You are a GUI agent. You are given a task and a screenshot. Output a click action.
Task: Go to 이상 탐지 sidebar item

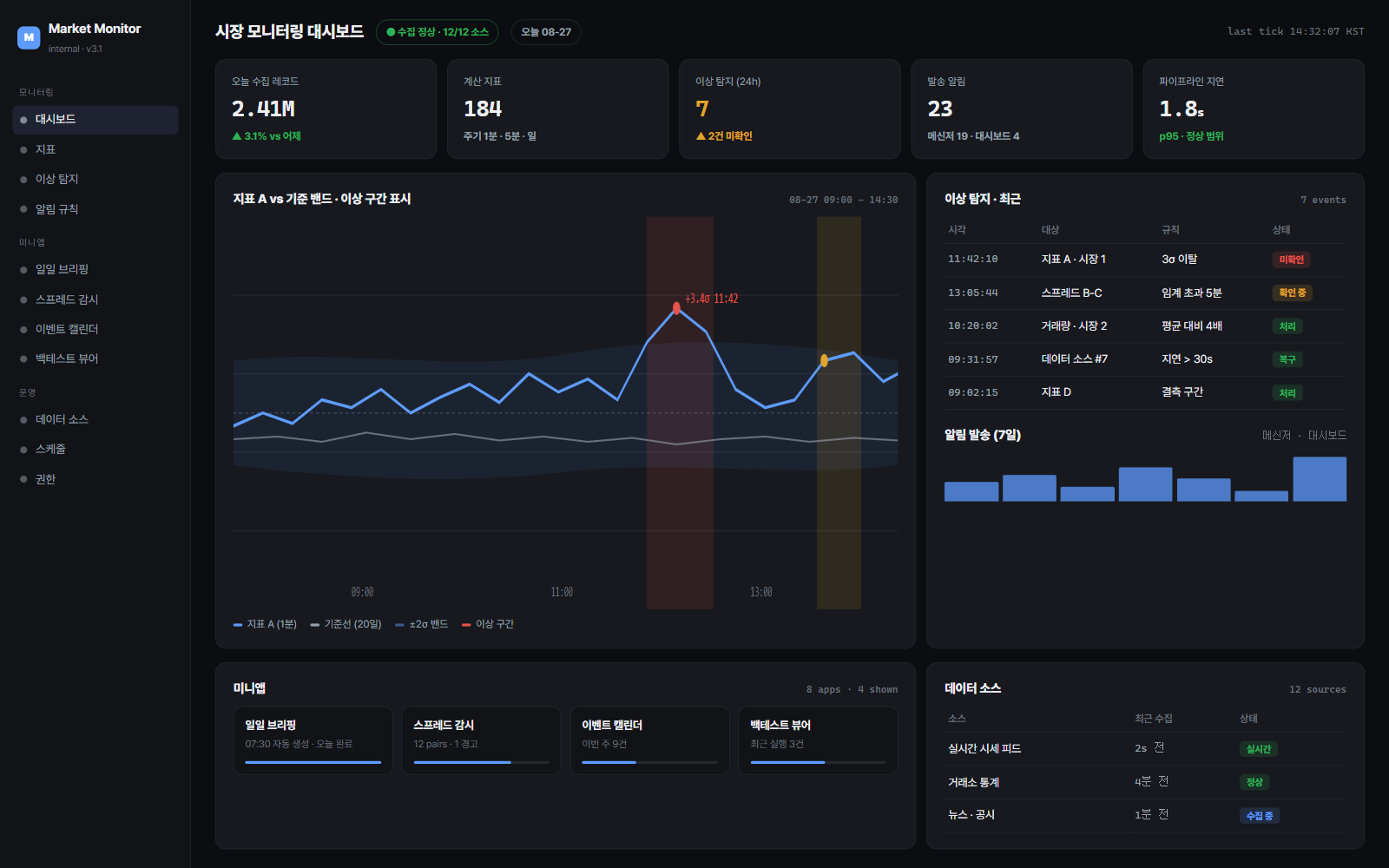[95, 179]
